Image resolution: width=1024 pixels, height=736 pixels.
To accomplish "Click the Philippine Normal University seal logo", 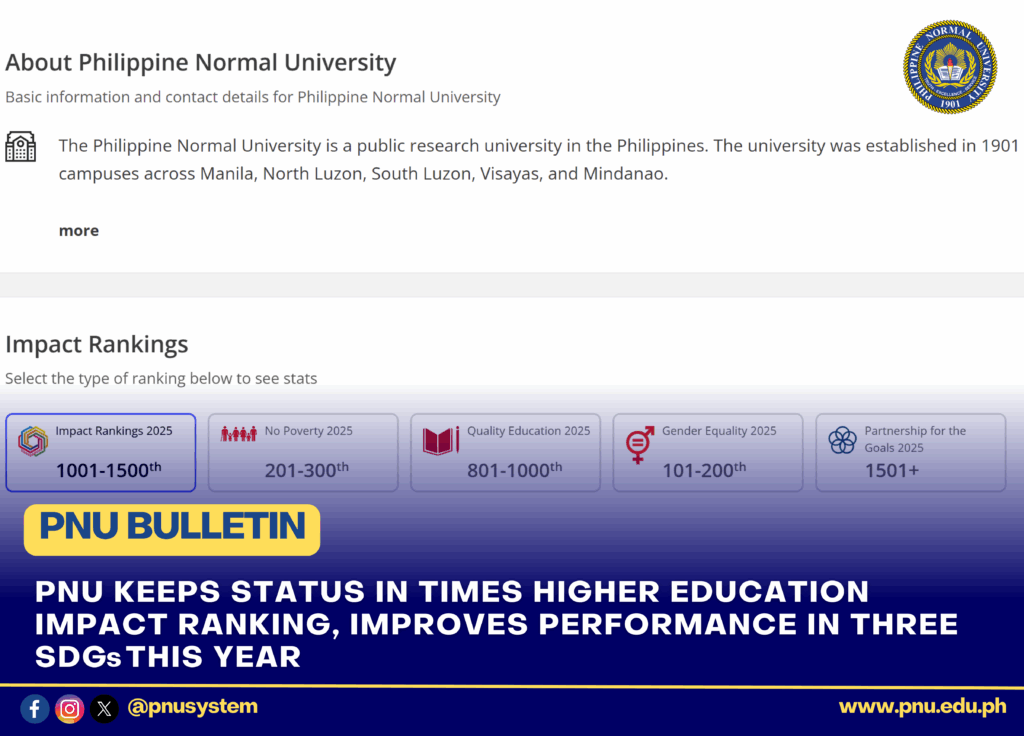I will pyautogui.click(x=949, y=66).
